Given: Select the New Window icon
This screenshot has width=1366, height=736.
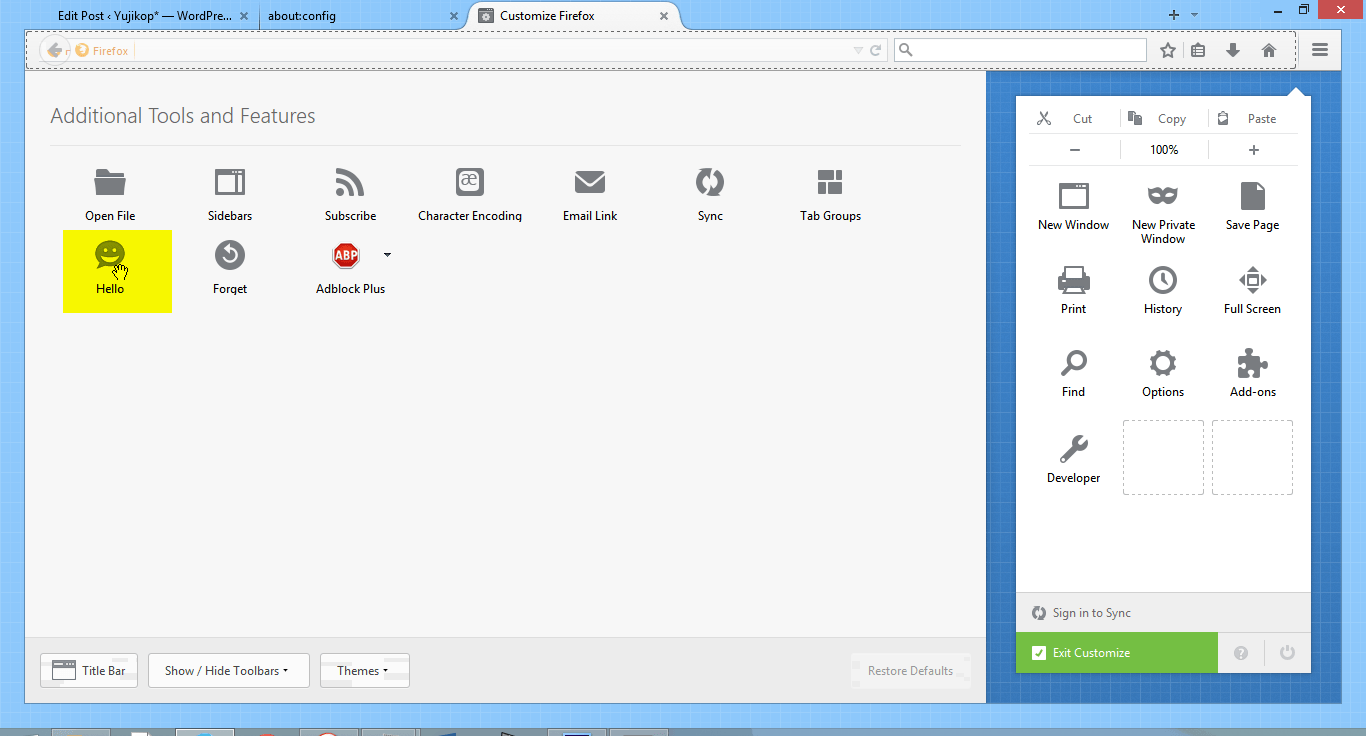Looking at the screenshot, I should pyautogui.click(x=1074, y=195).
